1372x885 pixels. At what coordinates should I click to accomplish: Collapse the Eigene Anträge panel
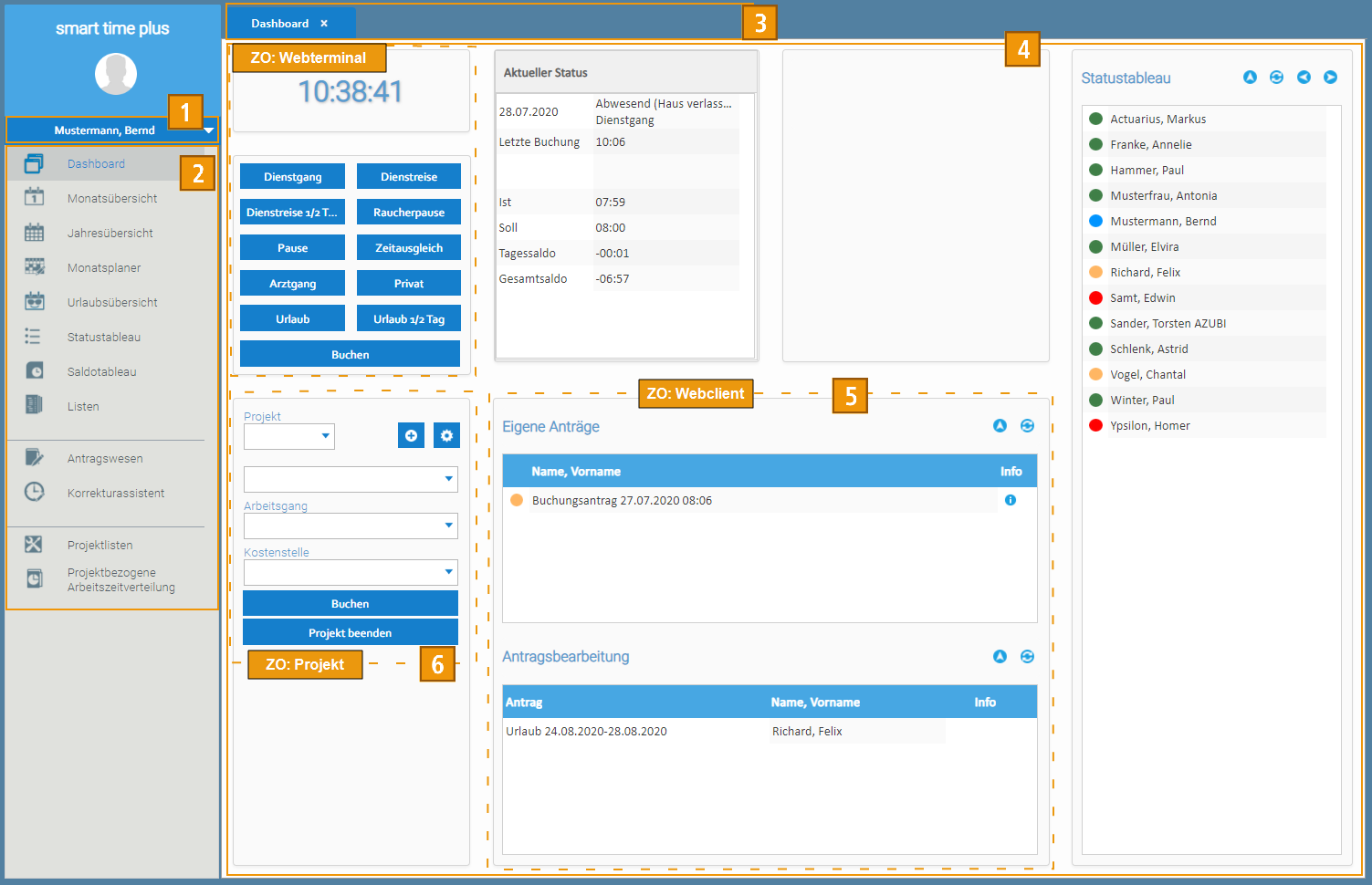point(1000,426)
